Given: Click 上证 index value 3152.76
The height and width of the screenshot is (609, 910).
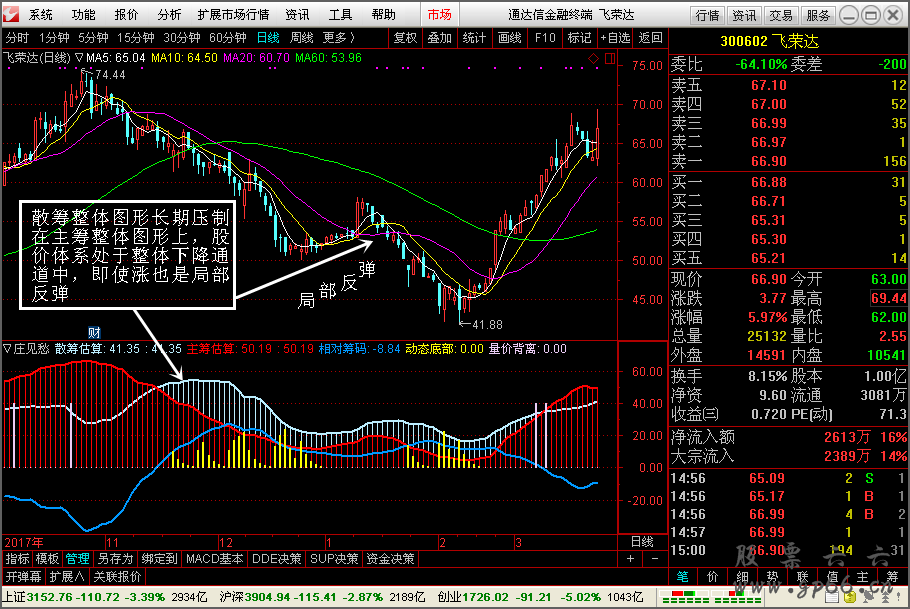Looking at the screenshot, I should click(x=49, y=597).
